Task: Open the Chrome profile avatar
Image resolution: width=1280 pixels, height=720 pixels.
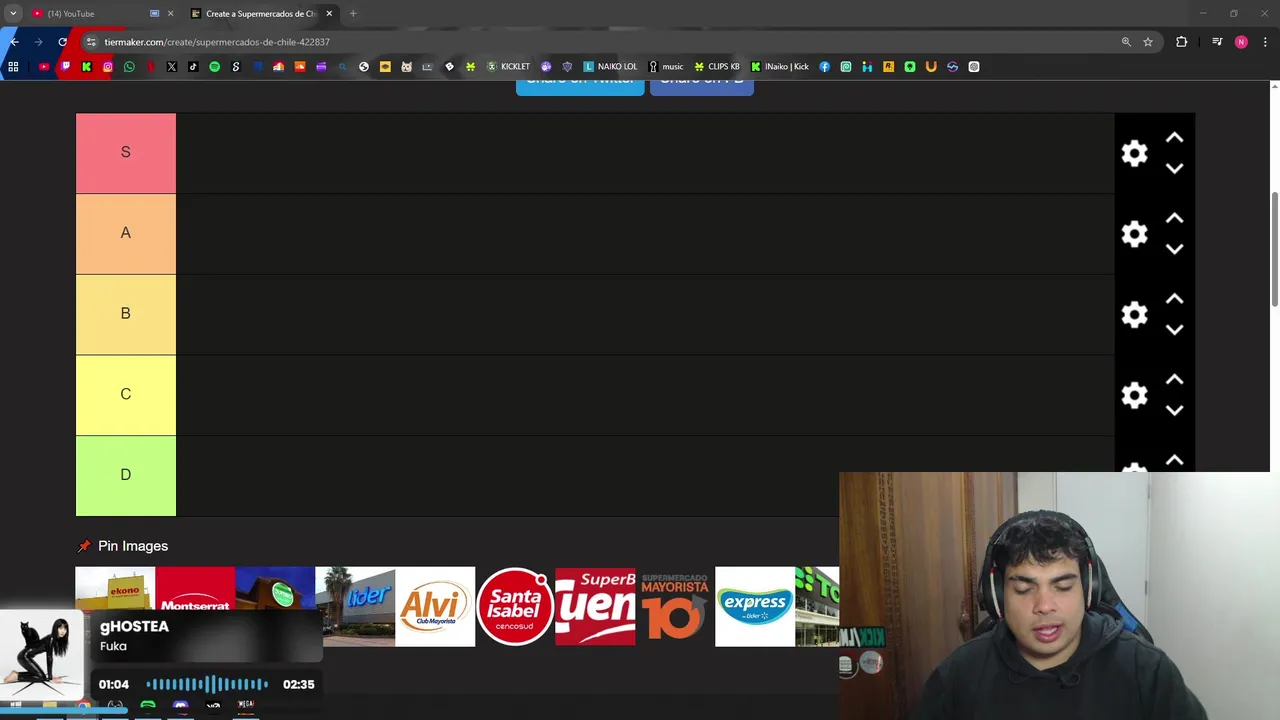Action: [x=1241, y=42]
